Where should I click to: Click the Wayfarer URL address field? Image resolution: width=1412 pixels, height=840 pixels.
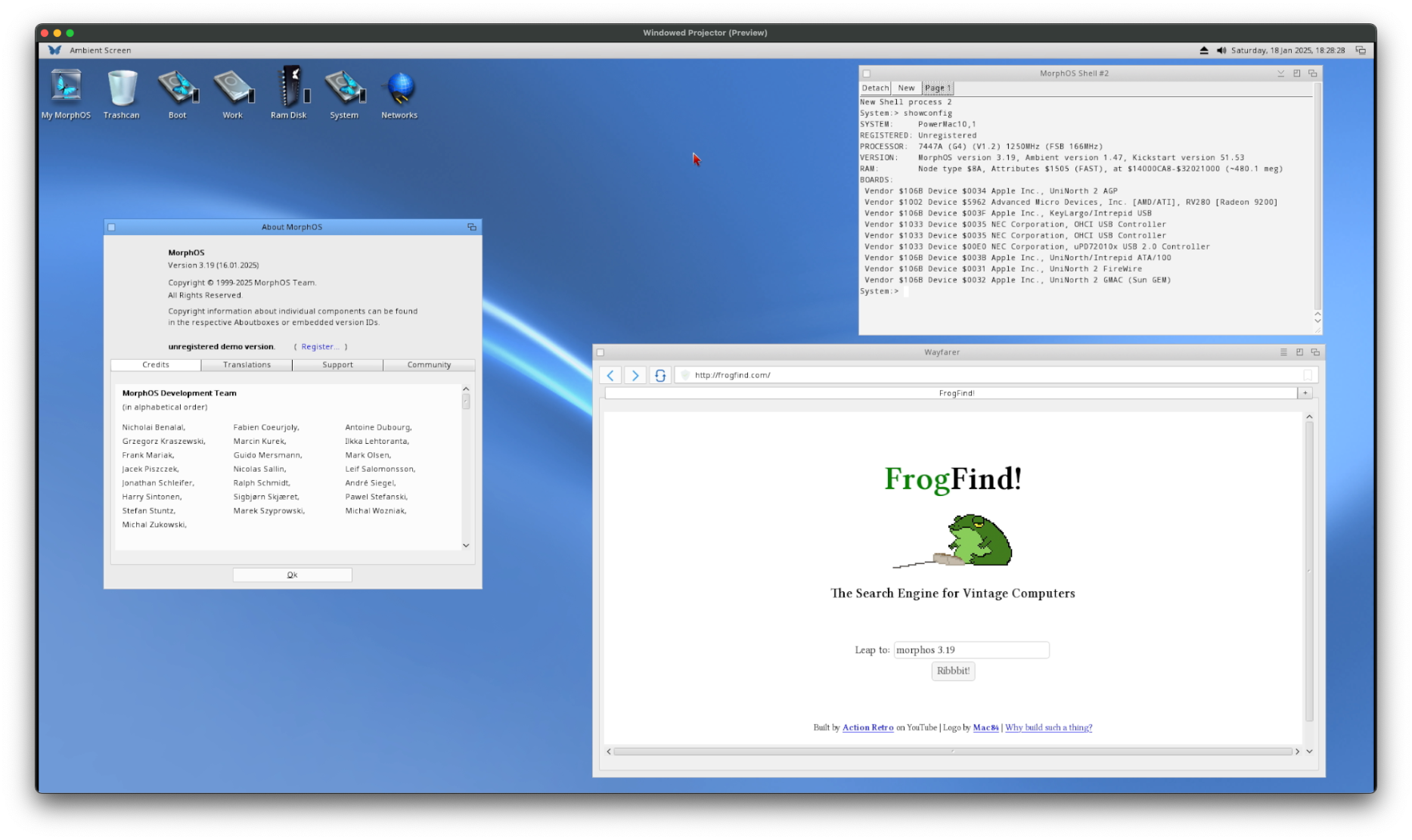(996, 375)
